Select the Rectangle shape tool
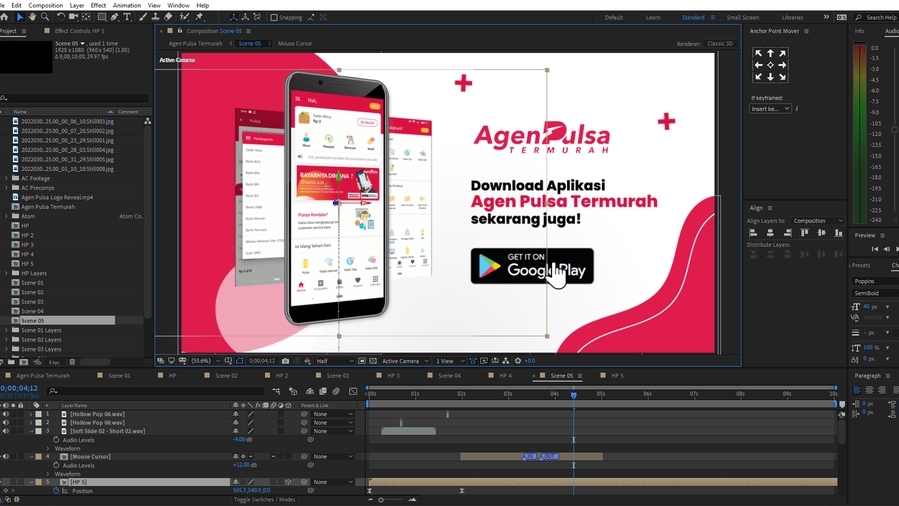 (x=101, y=17)
